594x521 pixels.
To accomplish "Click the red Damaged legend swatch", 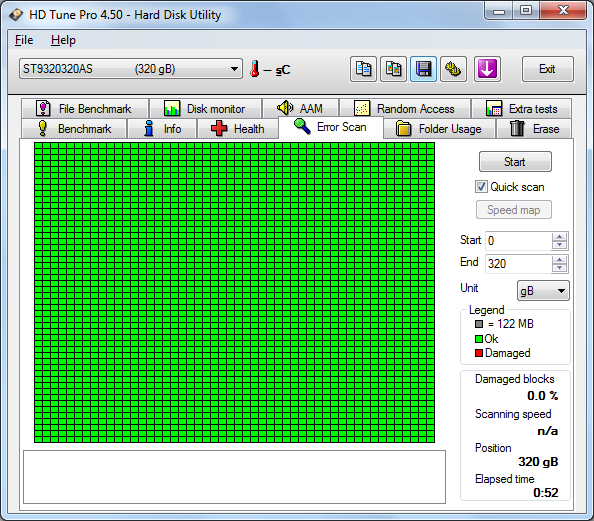I will coord(479,353).
